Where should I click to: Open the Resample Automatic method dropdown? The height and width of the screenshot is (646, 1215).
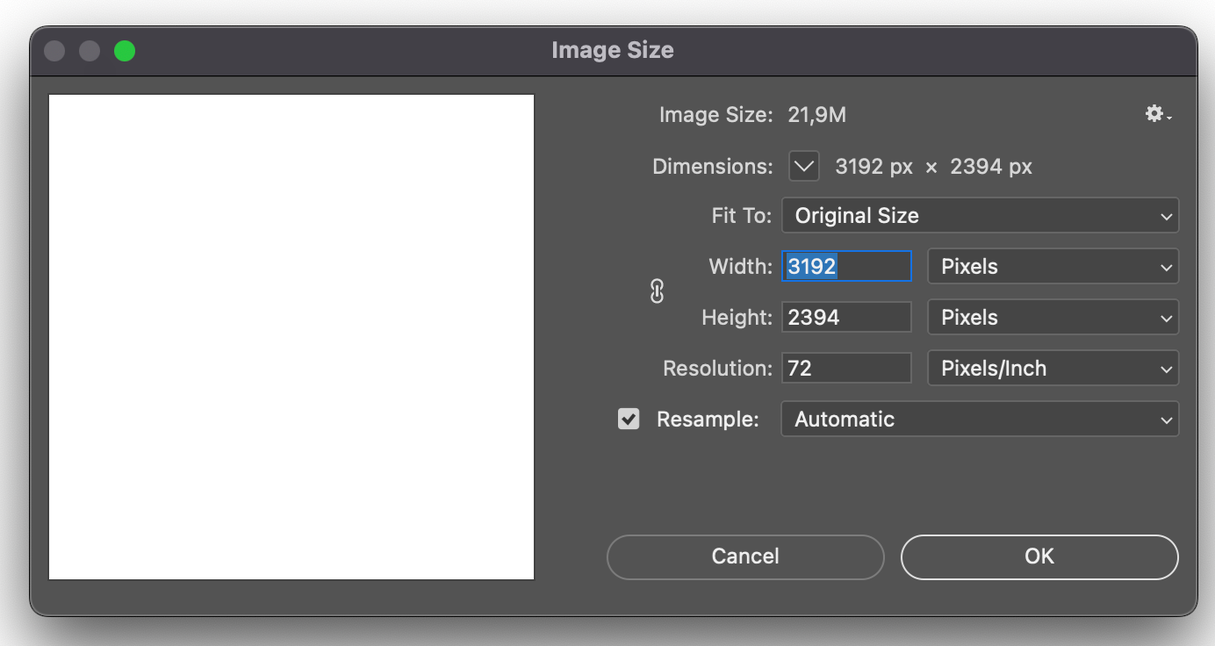coord(979,420)
